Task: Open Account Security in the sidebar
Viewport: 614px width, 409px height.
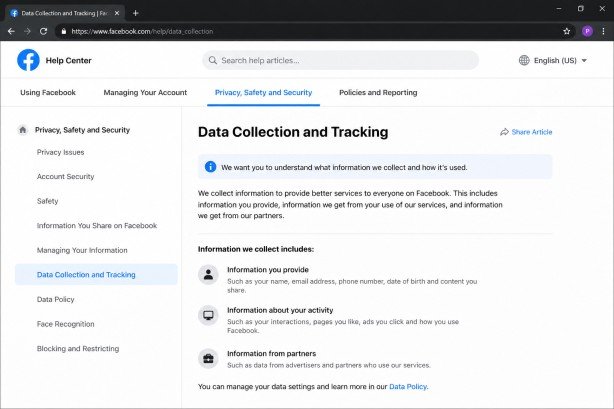Action: coord(66,177)
